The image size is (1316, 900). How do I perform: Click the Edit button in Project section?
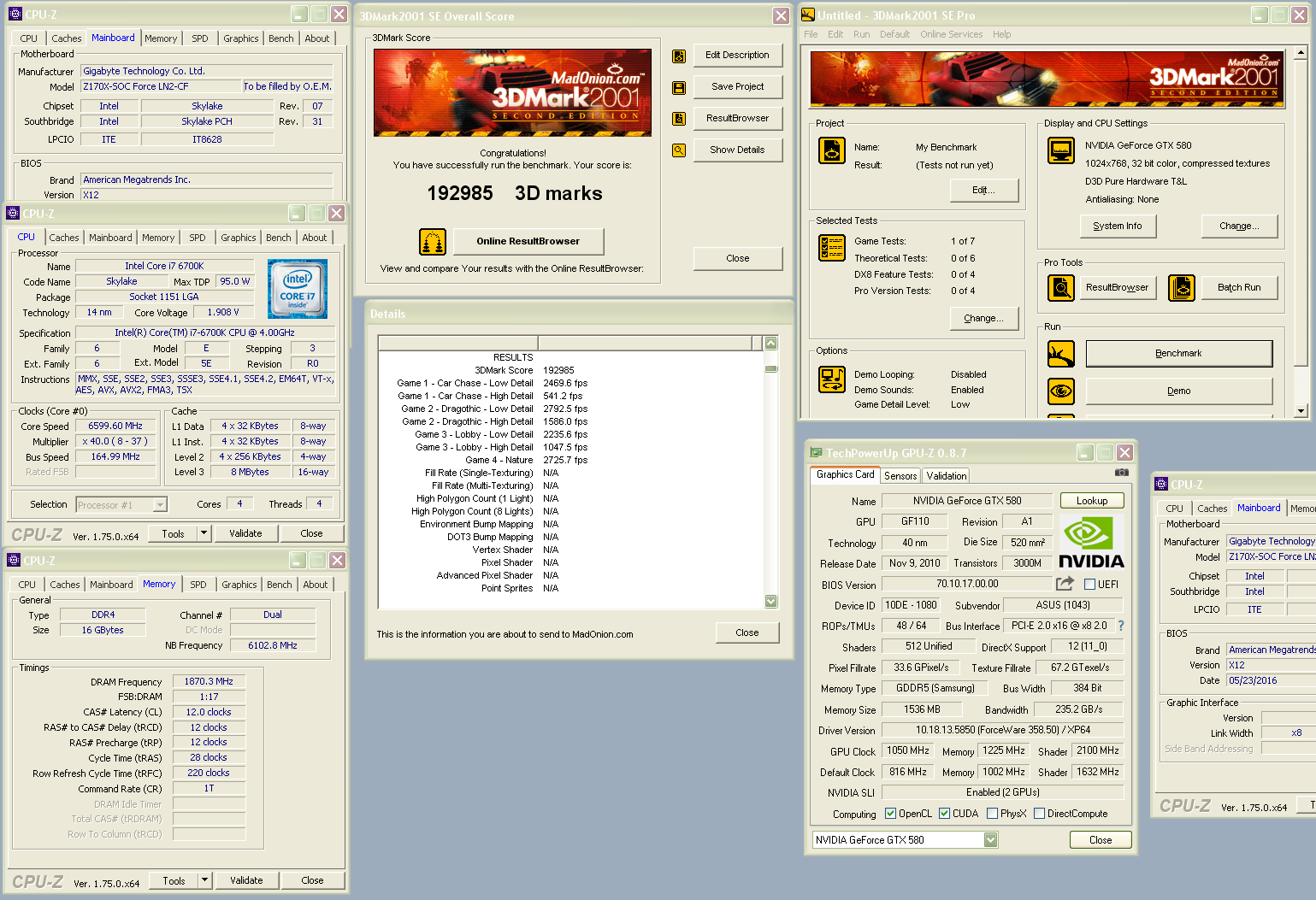point(983,190)
